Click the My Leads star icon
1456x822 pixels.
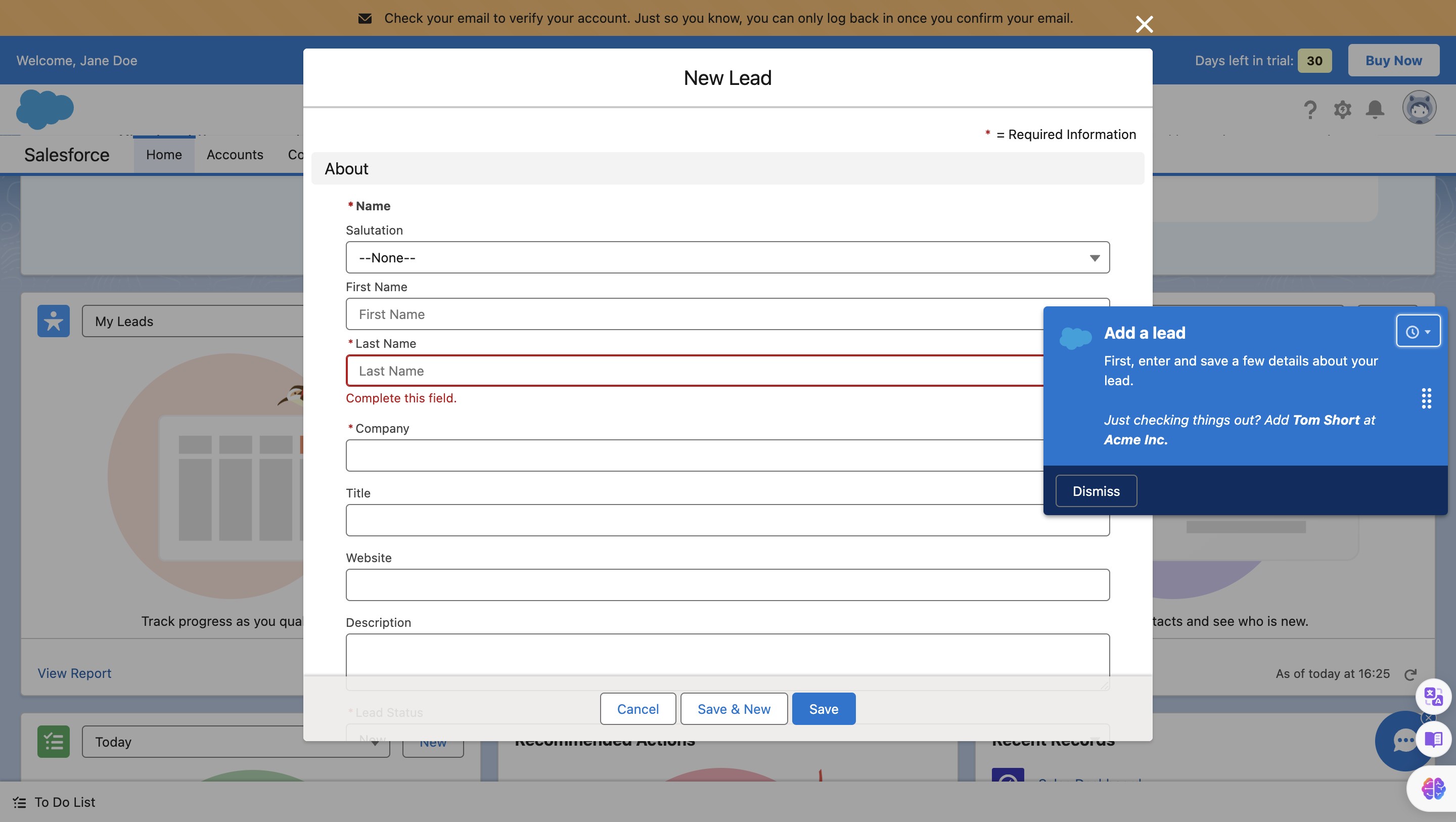[x=53, y=321]
